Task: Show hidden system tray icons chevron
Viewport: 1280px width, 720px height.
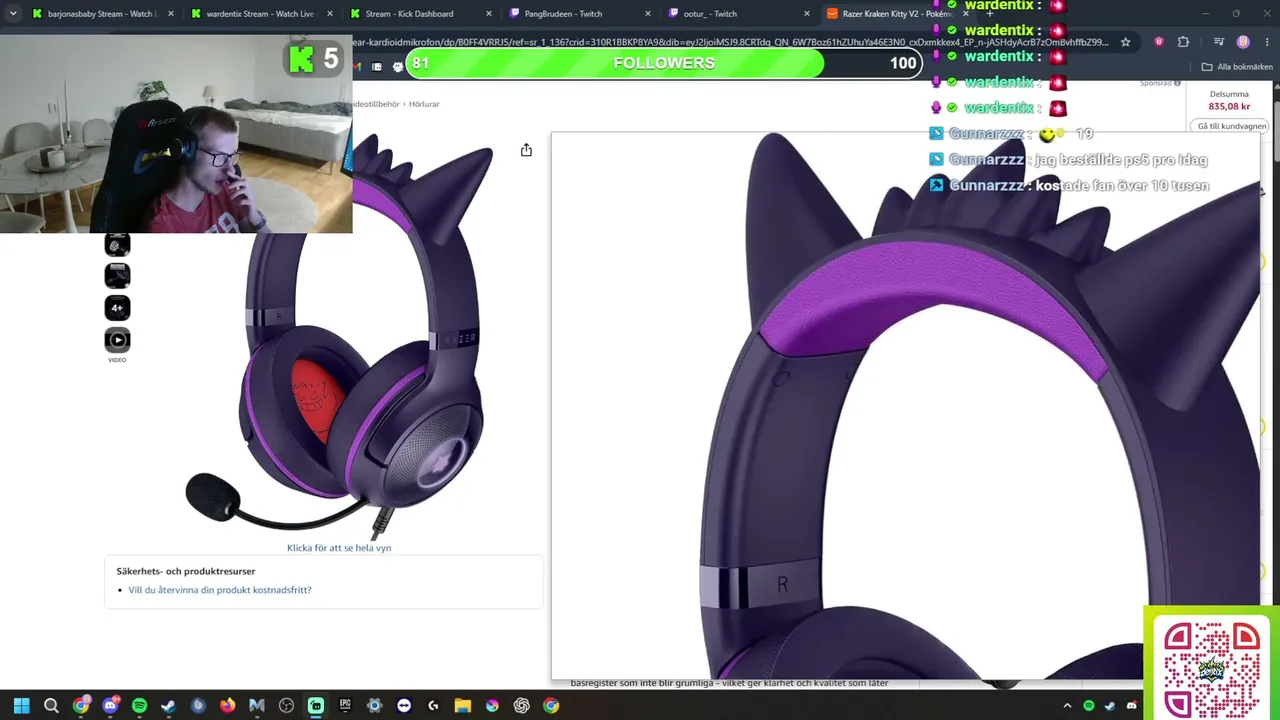Action: point(1067,706)
